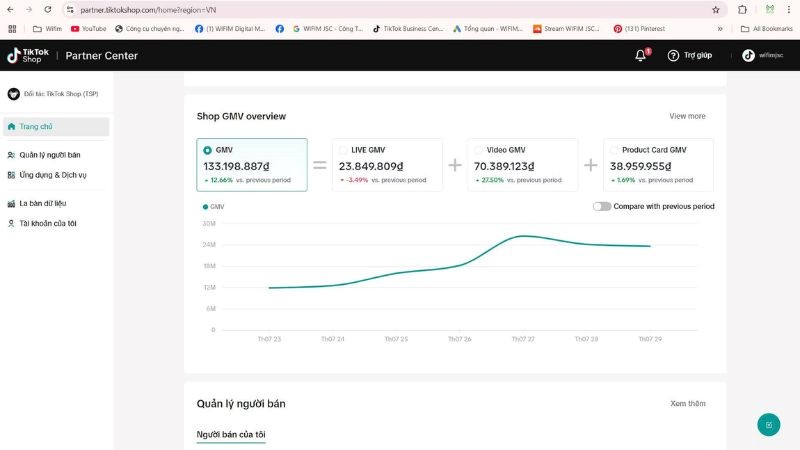Viewport: 800px width, 450px height.
Task: Select the Video GMV radio option
Action: (x=479, y=150)
